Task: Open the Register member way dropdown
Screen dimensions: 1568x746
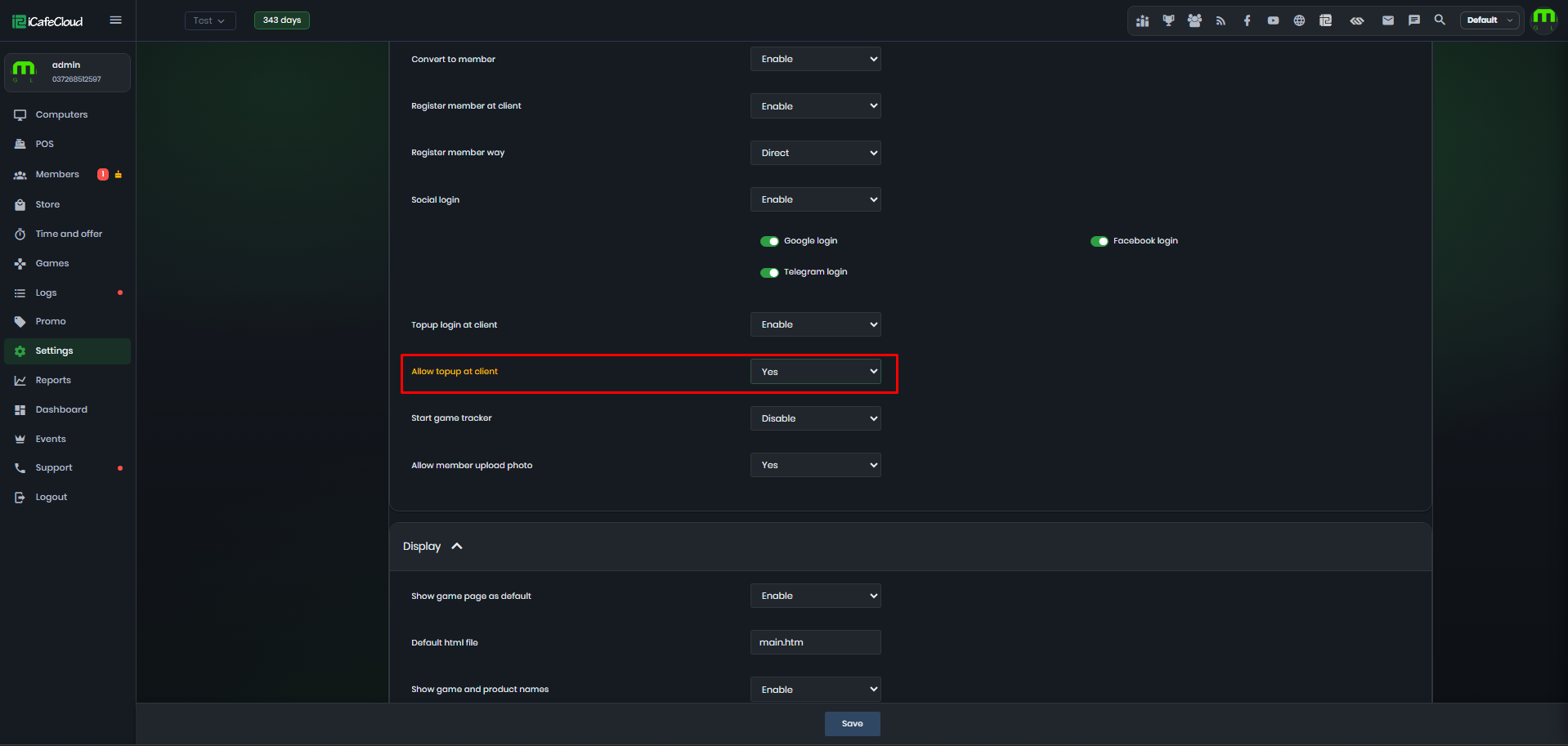Action: (816, 153)
